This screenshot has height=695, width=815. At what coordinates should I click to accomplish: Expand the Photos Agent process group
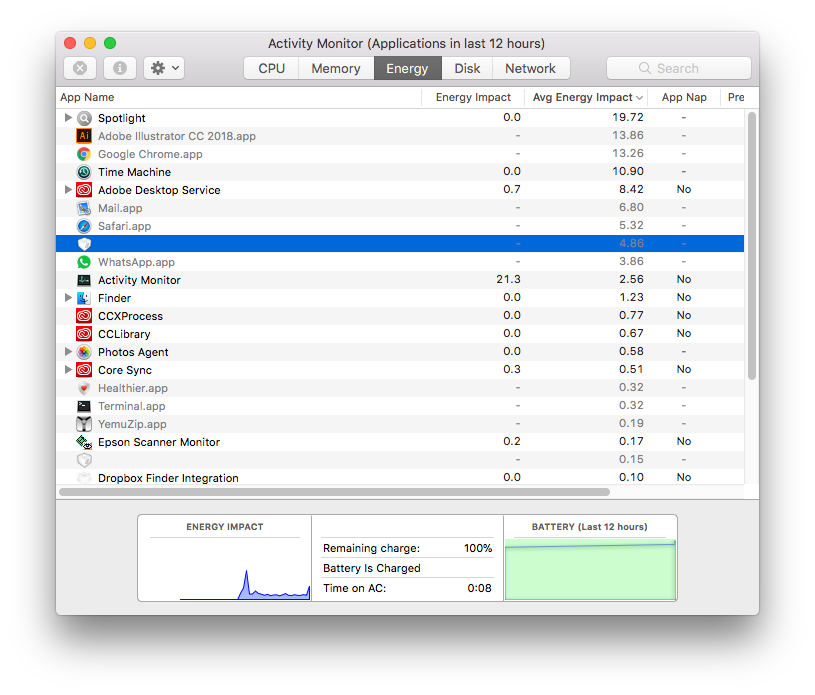click(68, 351)
